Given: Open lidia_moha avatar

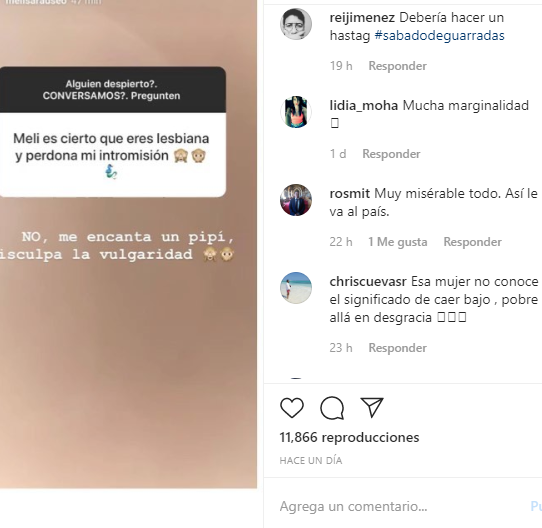Looking at the screenshot, I should click(296, 112).
